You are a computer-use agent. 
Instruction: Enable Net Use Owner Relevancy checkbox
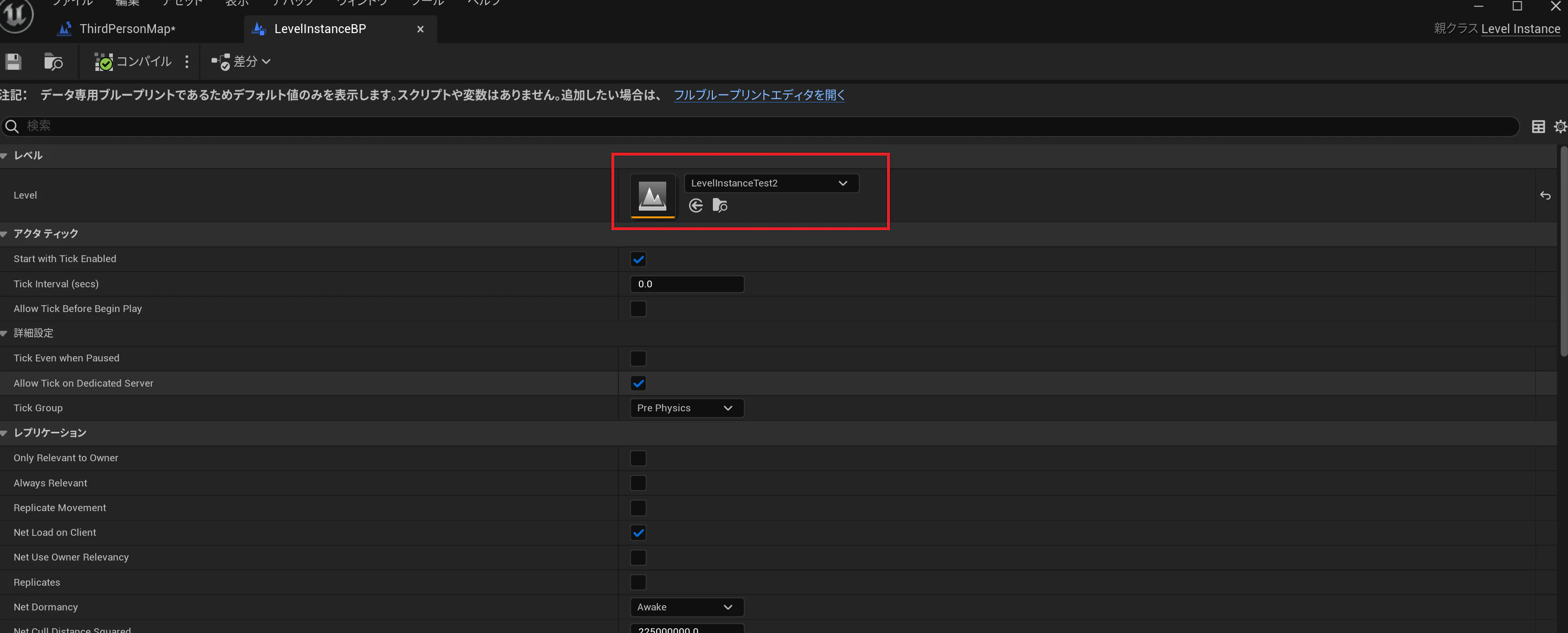pyautogui.click(x=638, y=557)
